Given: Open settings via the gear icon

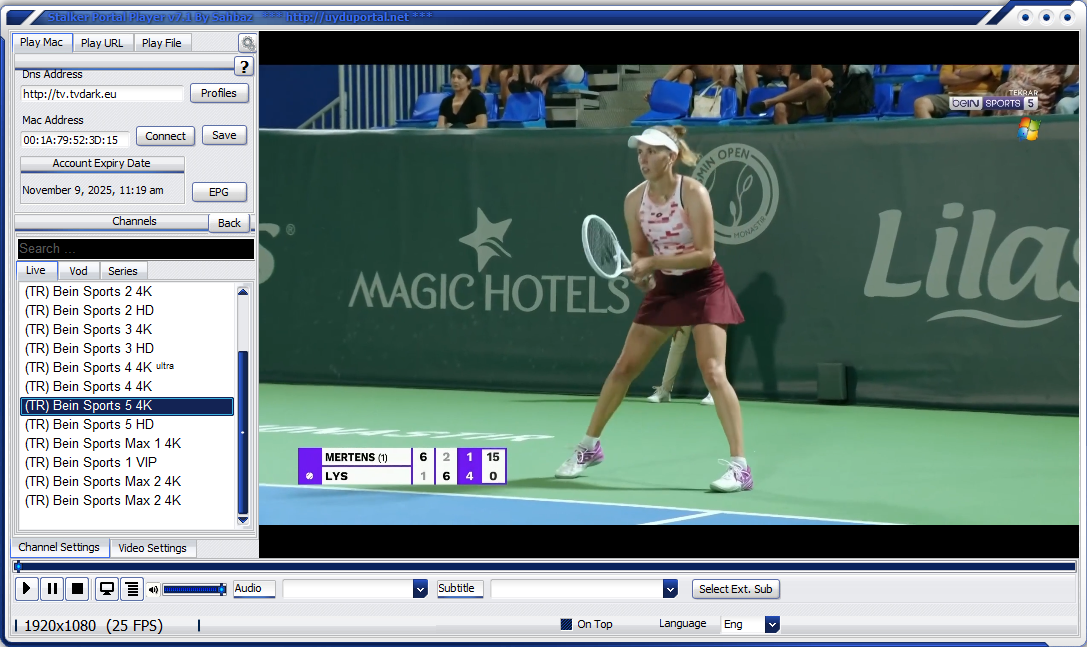Looking at the screenshot, I should point(247,43).
